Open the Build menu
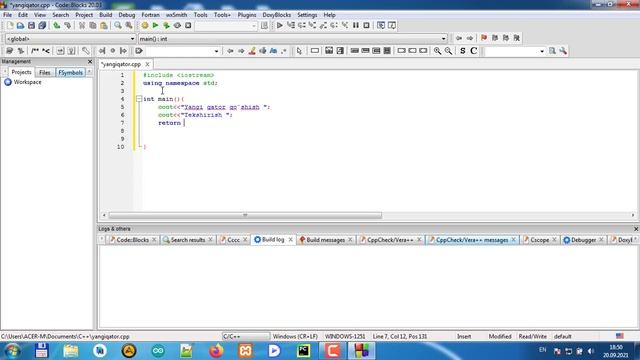Viewport: 640px width, 360px height. [x=106, y=15]
